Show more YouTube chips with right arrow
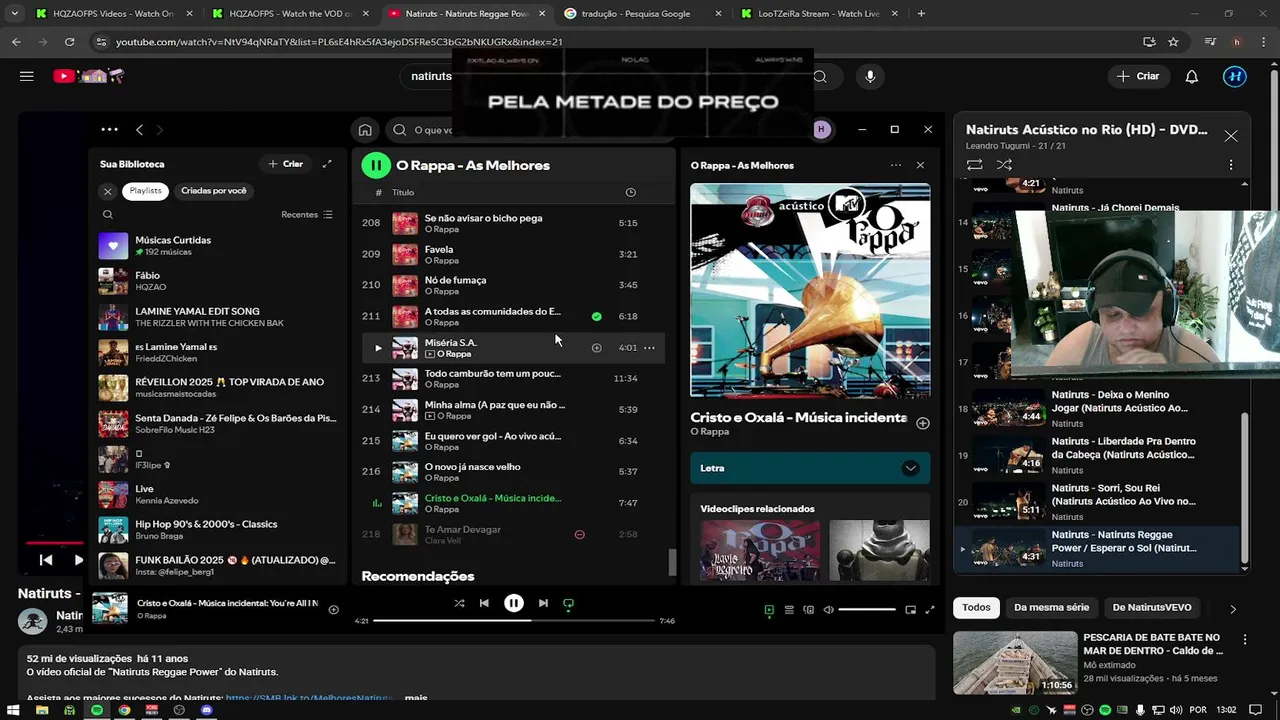Screen dimensions: 1280x720 click(x=1232, y=608)
